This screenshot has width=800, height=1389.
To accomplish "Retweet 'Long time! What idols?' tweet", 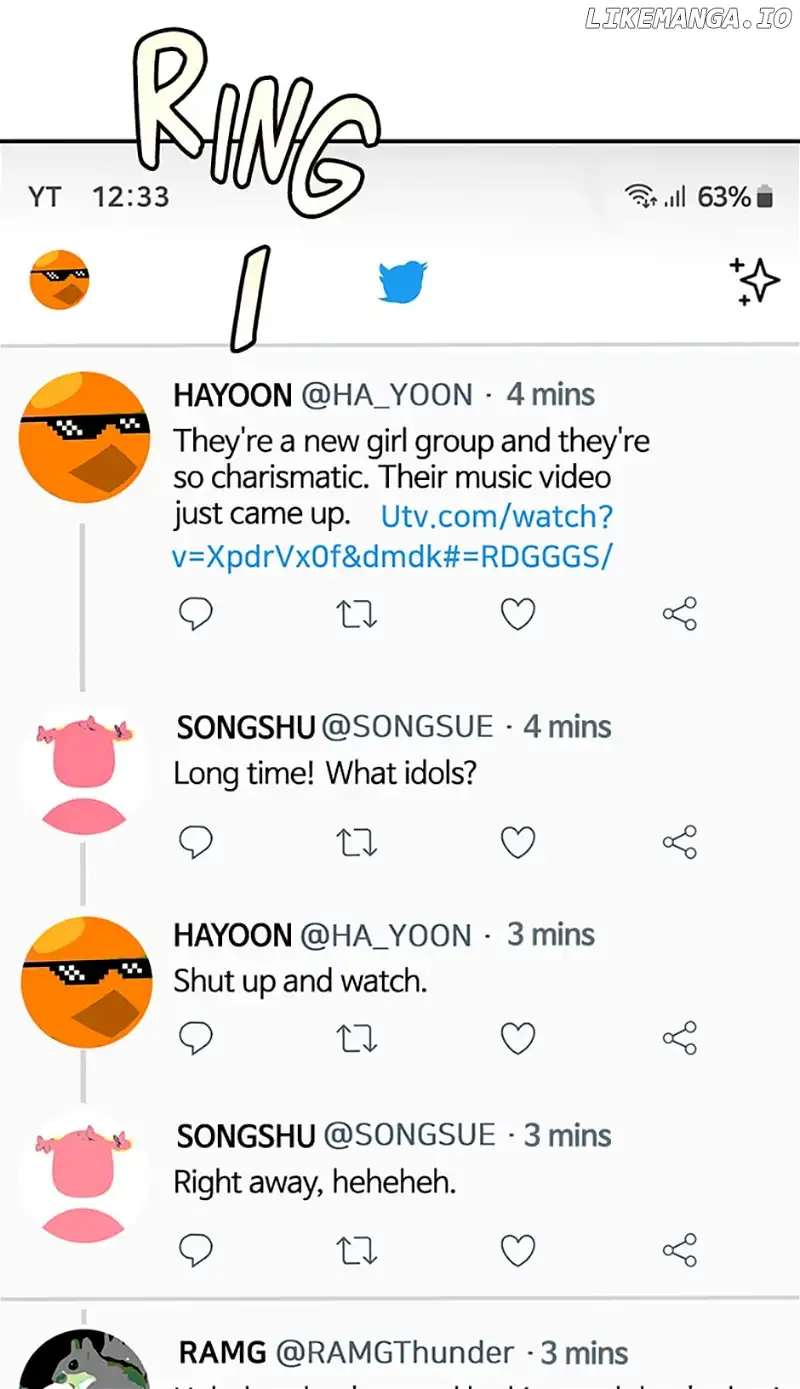I will coord(356,843).
